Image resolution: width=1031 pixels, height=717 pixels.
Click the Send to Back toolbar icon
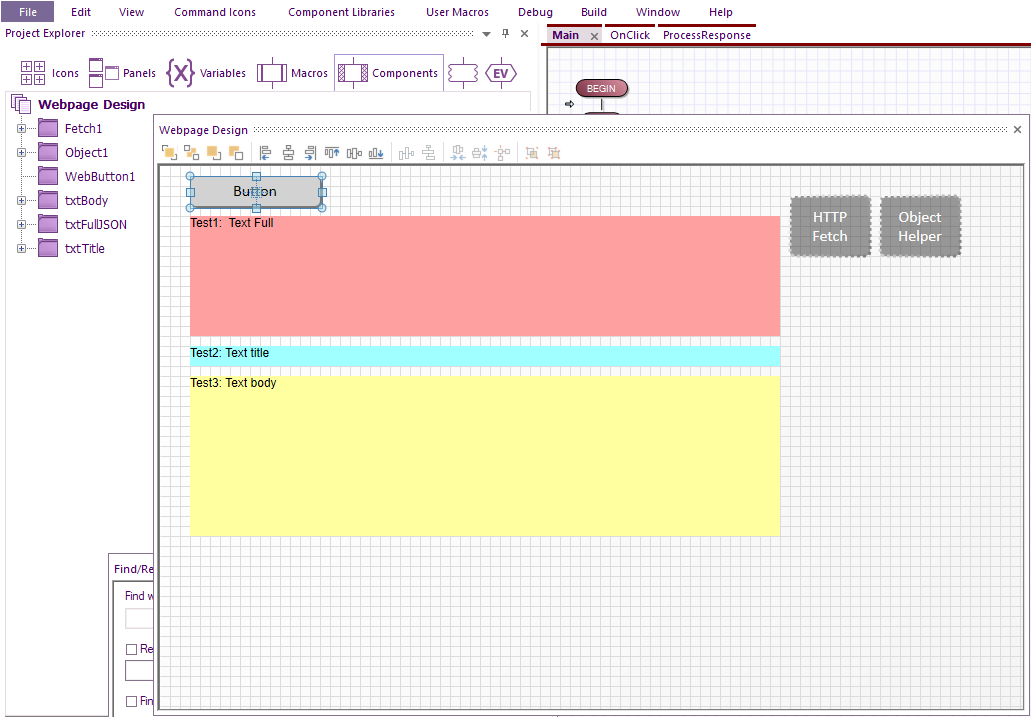pyautogui.click(x=191, y=153)
